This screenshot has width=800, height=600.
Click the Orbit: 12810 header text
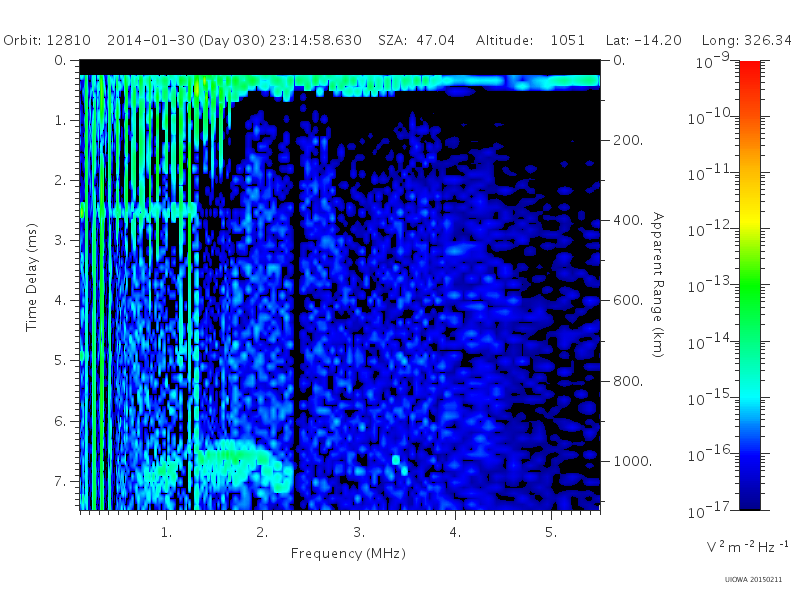coord(47,40)
